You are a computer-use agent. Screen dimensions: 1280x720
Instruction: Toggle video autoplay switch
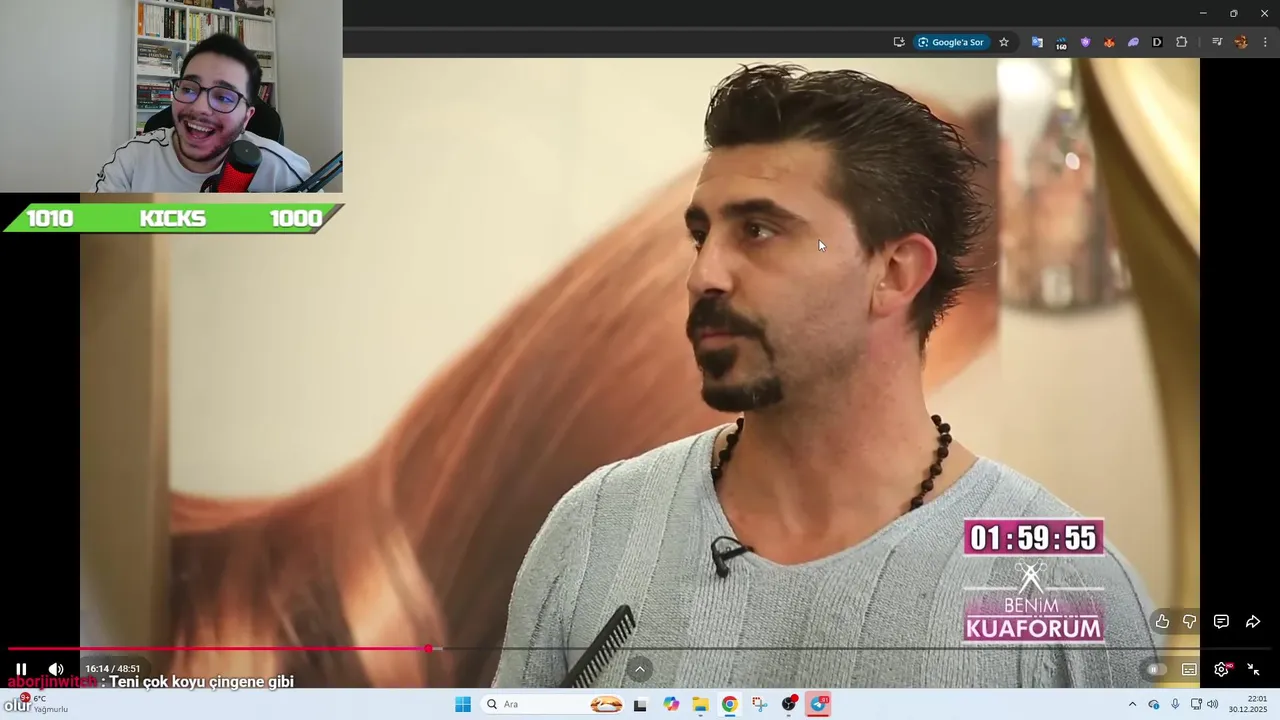click(x=1157, y=670)
